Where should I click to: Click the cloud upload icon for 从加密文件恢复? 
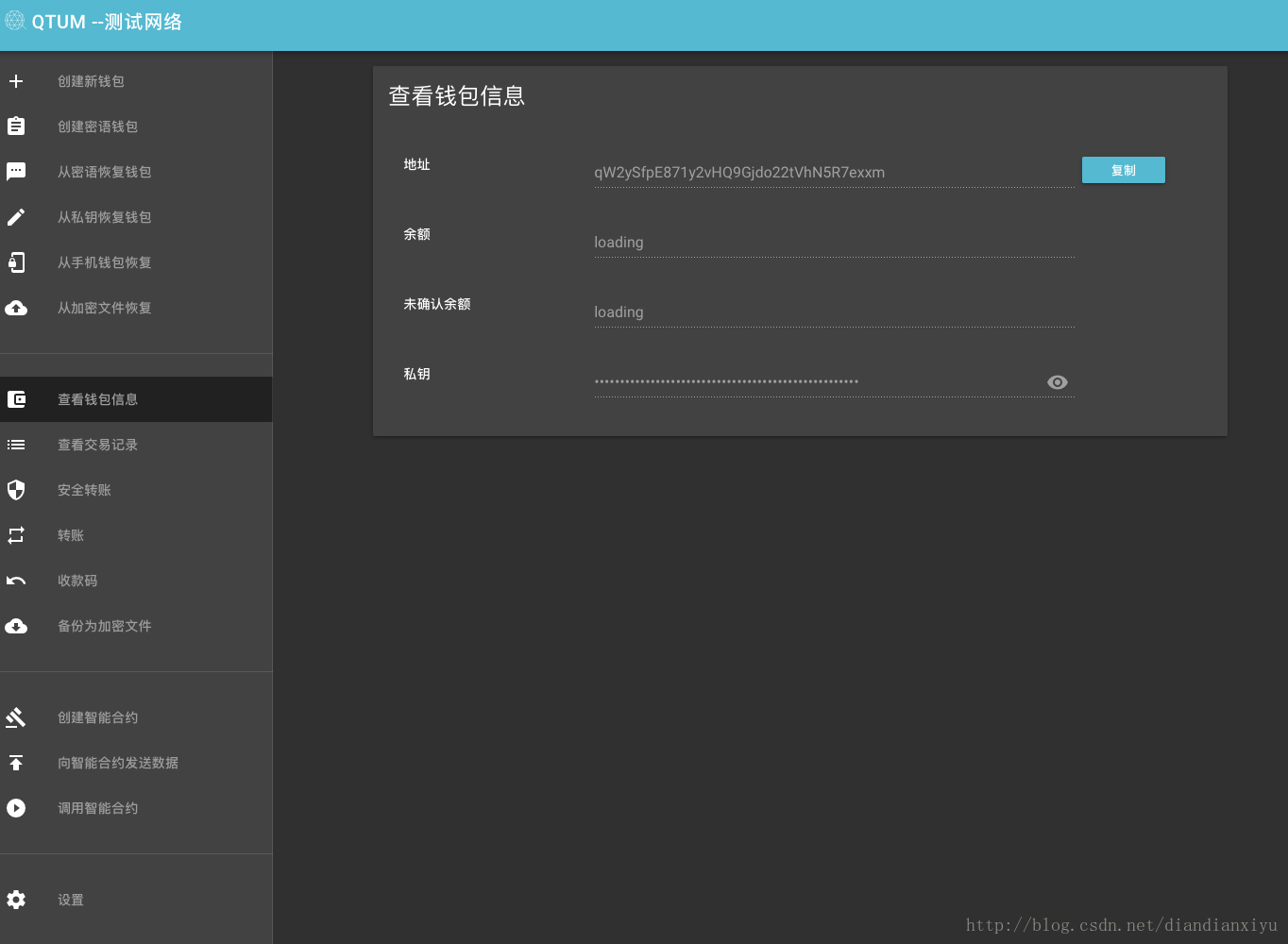pyautogui.click(x=16, y=308)
